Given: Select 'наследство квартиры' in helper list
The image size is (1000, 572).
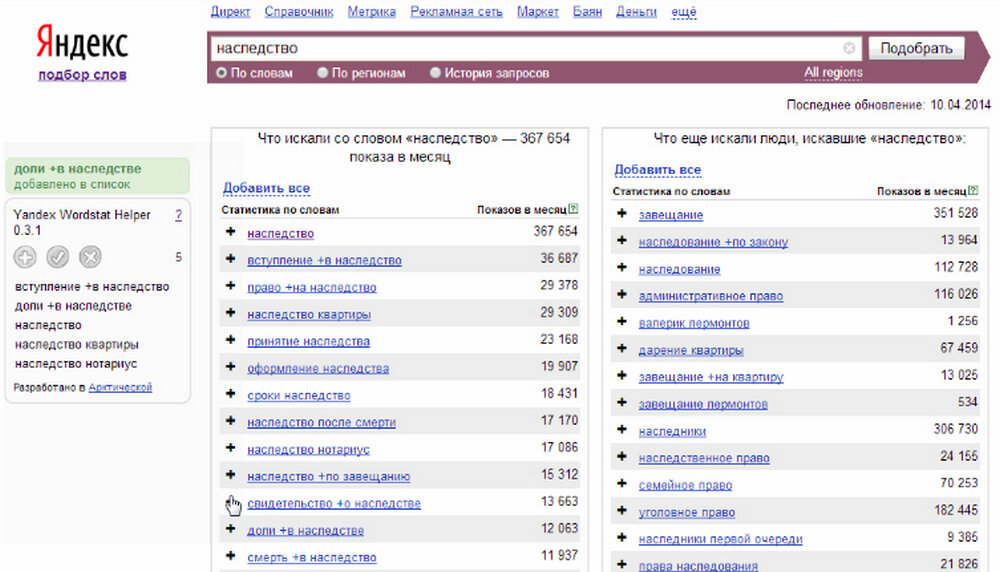Looking at the screenshot, I should (77, 344).
